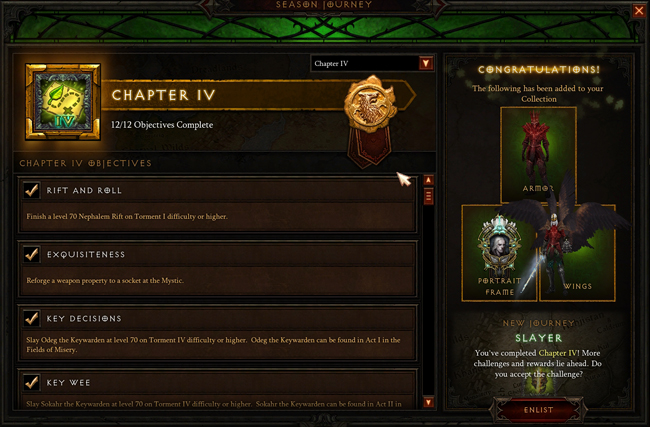Select the Wings reward icon
Image resolution: width=650 pixels, height=427 pixels.
click(577, 252)
